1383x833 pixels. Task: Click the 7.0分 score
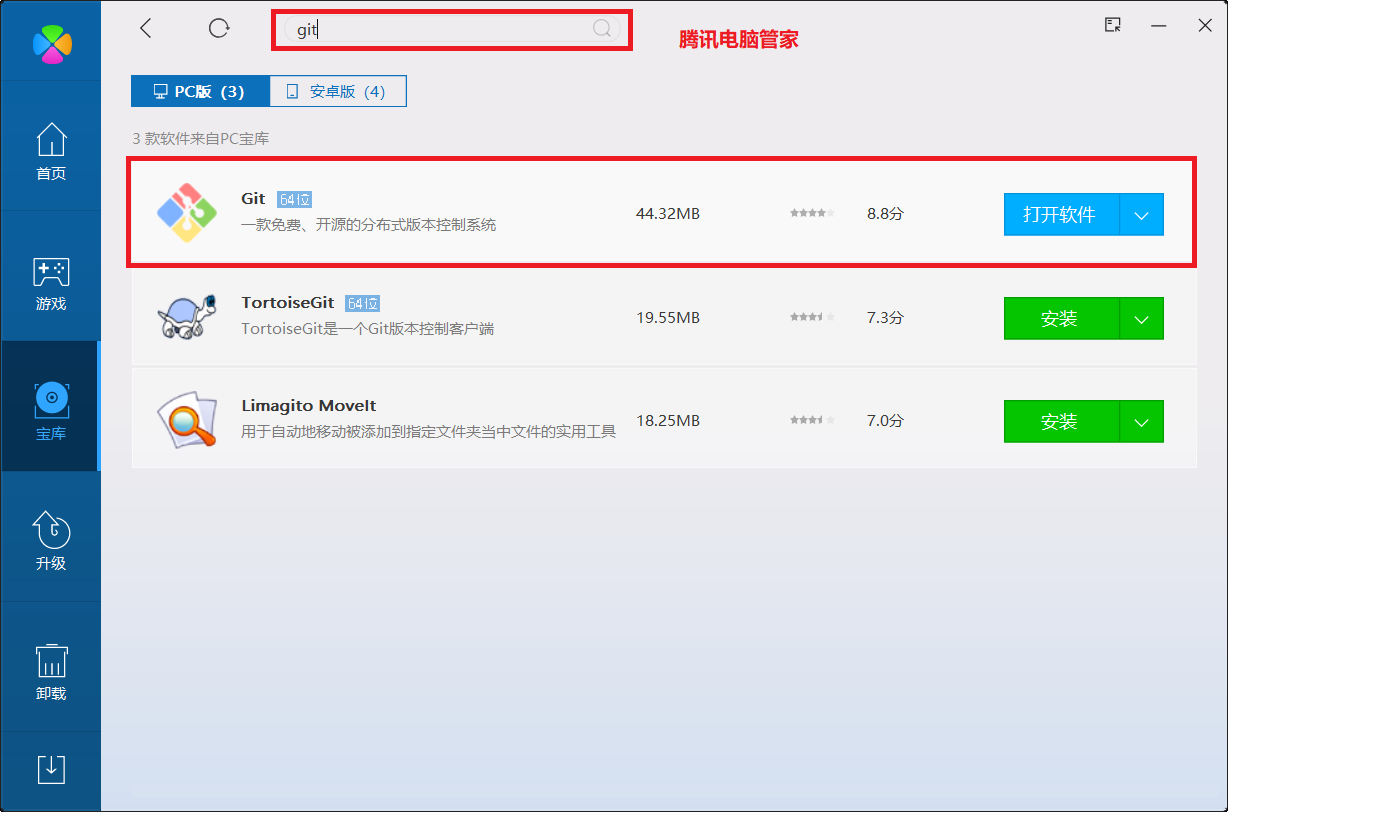click(x=885, y=421)
